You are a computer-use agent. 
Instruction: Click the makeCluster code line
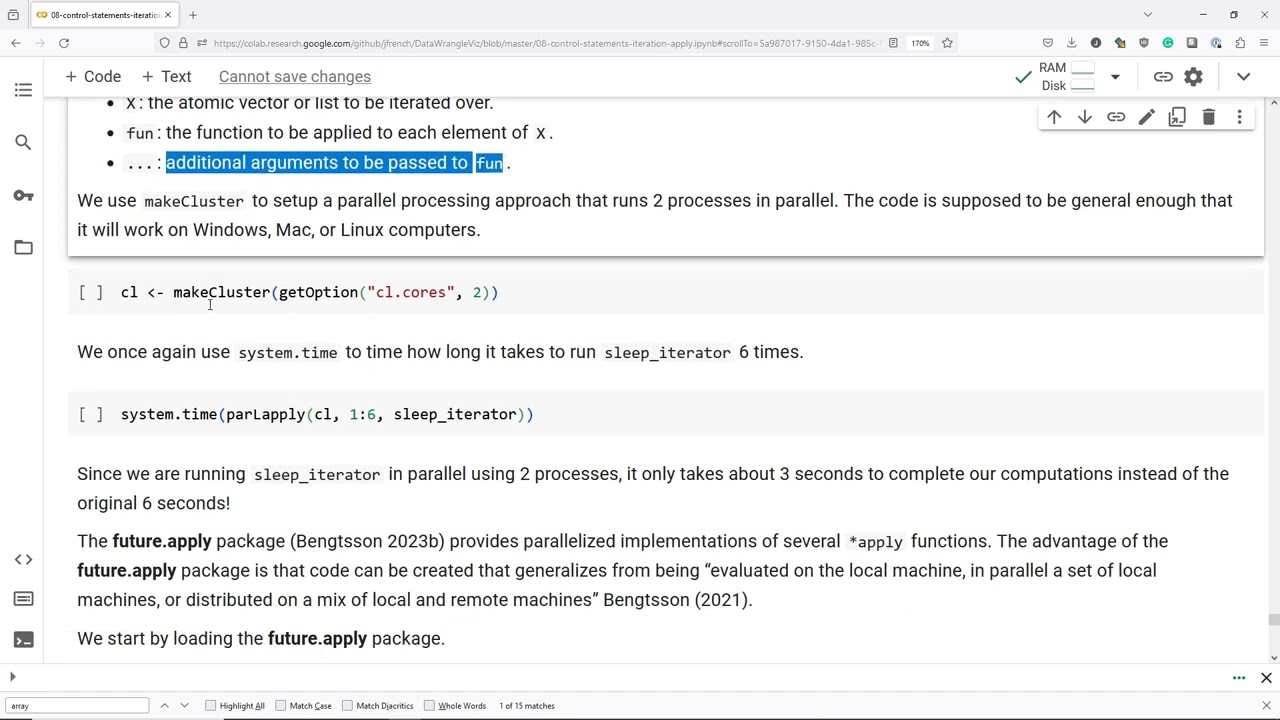click(x=309, y=292)
